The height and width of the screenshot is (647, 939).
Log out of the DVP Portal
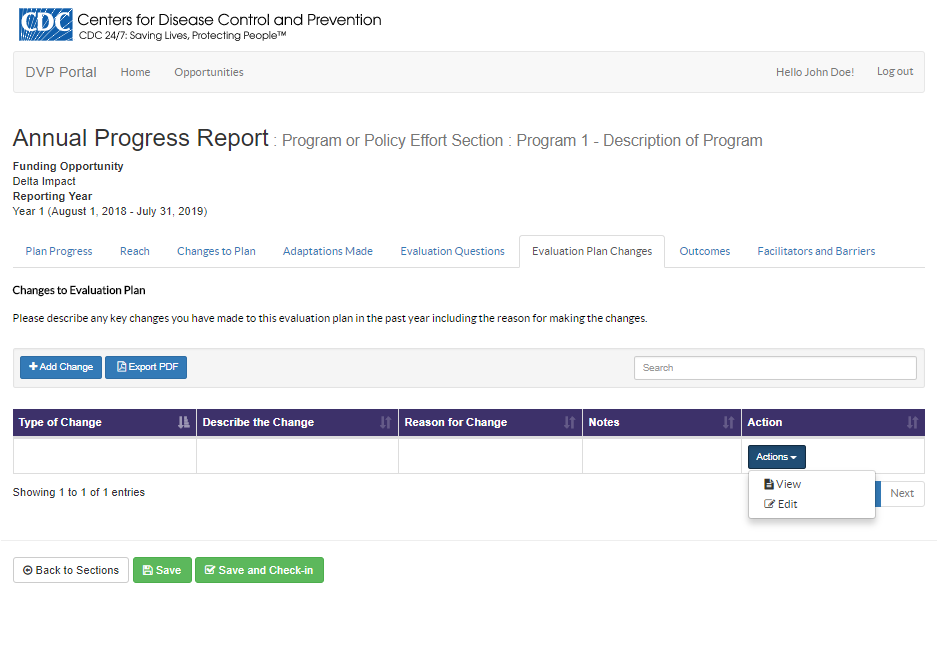(x=894, y=72)
